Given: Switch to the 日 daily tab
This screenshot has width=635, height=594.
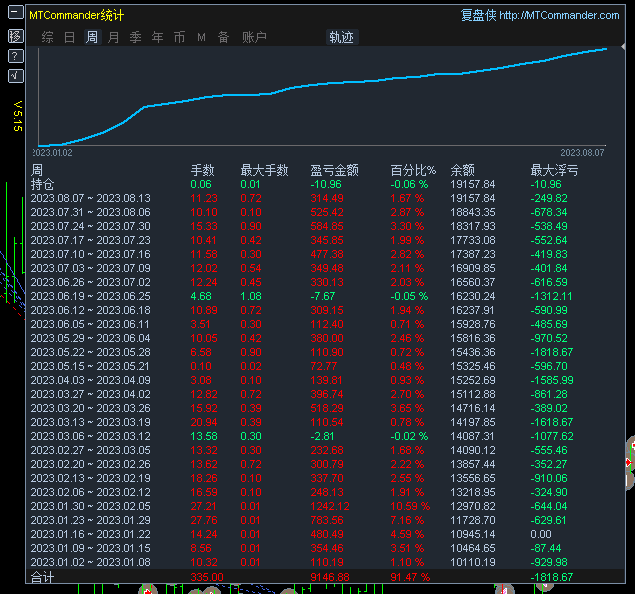Looking at the screenshot, I should [70, 37].
